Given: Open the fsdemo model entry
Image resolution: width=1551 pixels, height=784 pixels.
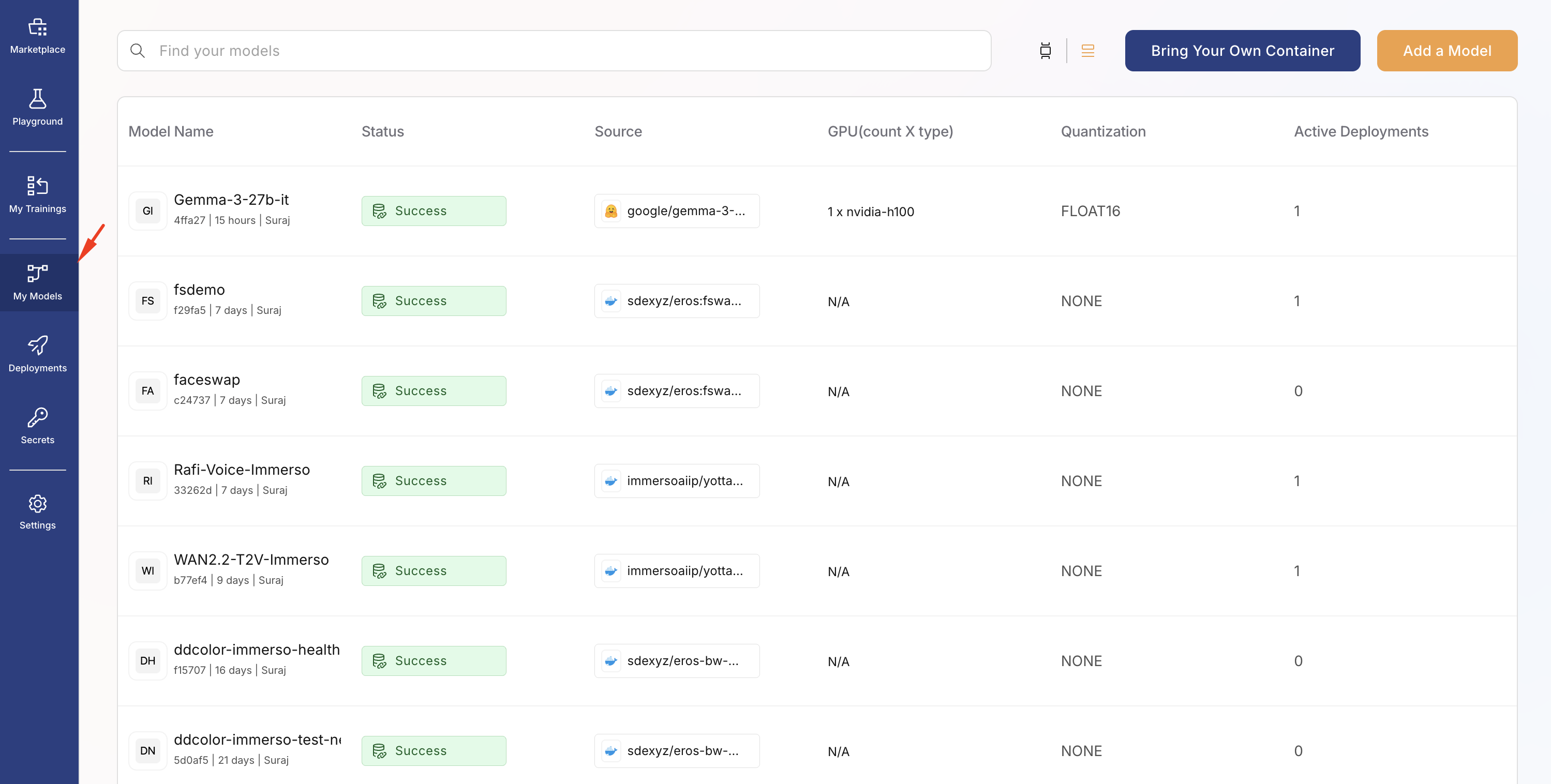Looking at the screenshot, I should click(199, 290).
